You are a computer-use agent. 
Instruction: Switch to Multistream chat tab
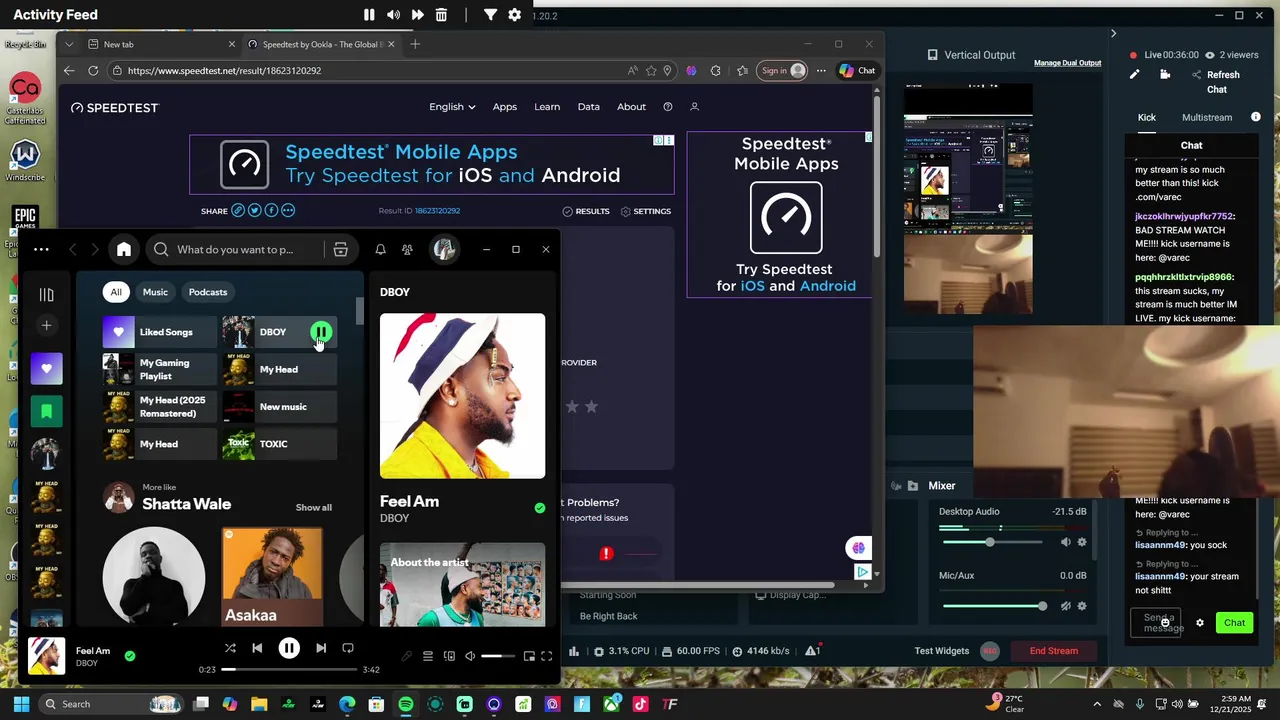pos(1207,117)
